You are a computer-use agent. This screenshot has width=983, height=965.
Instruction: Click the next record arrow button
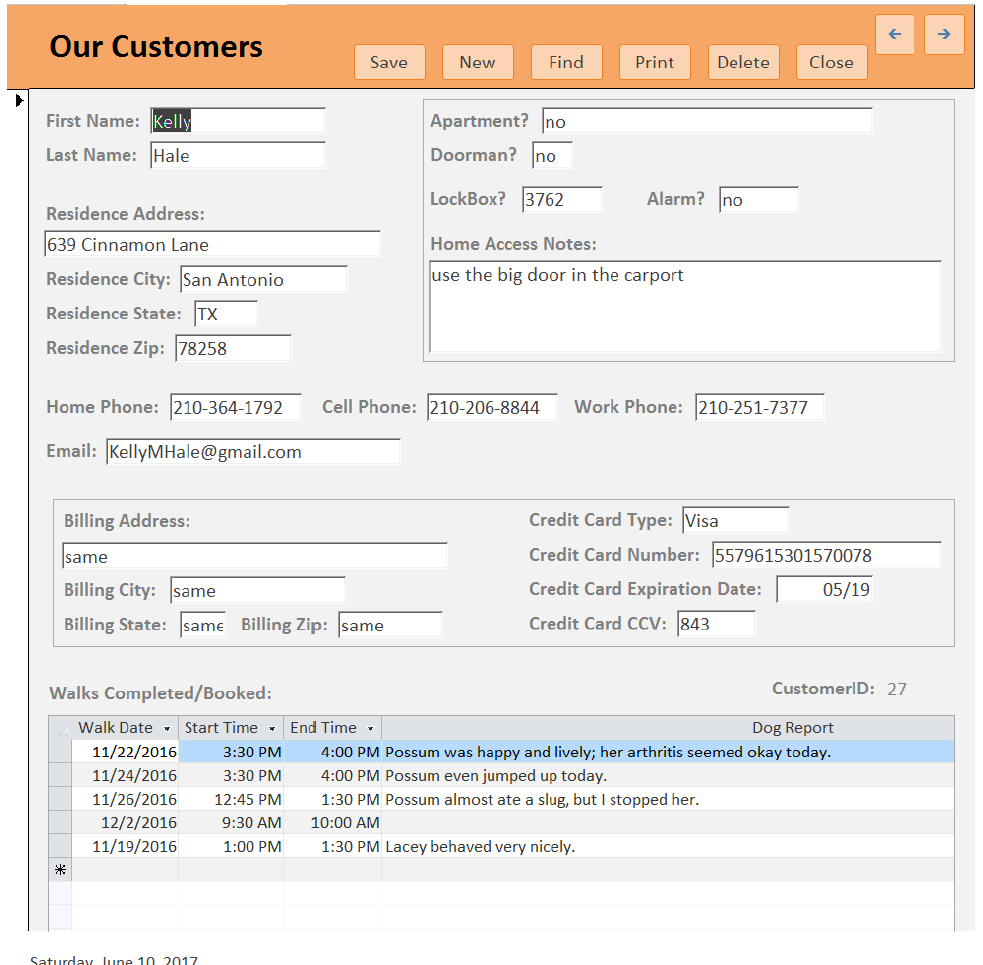[x=943, y=35]
